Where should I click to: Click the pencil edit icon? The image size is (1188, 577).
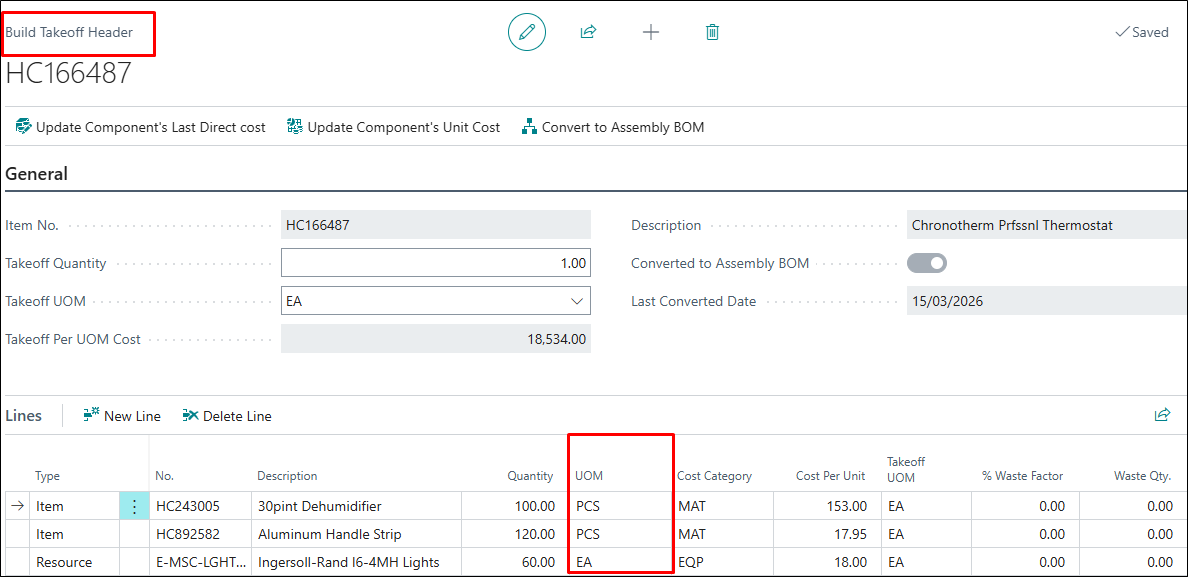pos(527,32)
